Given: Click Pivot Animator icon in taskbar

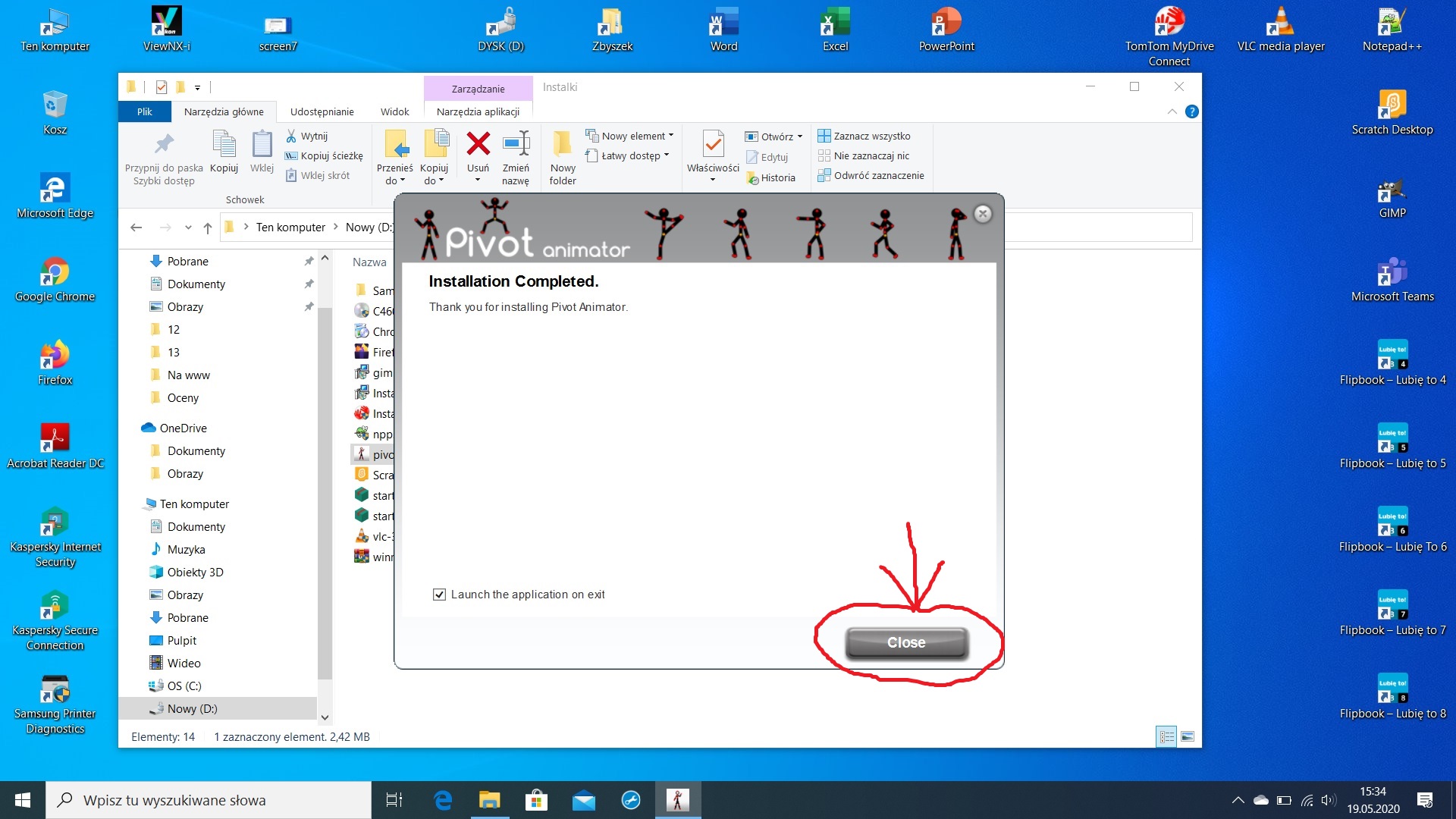Looking at the screenshot, I should click(x=677, y=800).
